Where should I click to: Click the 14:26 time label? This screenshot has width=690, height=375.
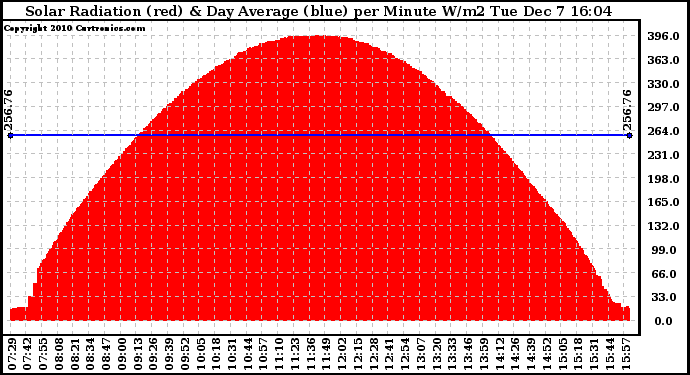pos(515,354)
